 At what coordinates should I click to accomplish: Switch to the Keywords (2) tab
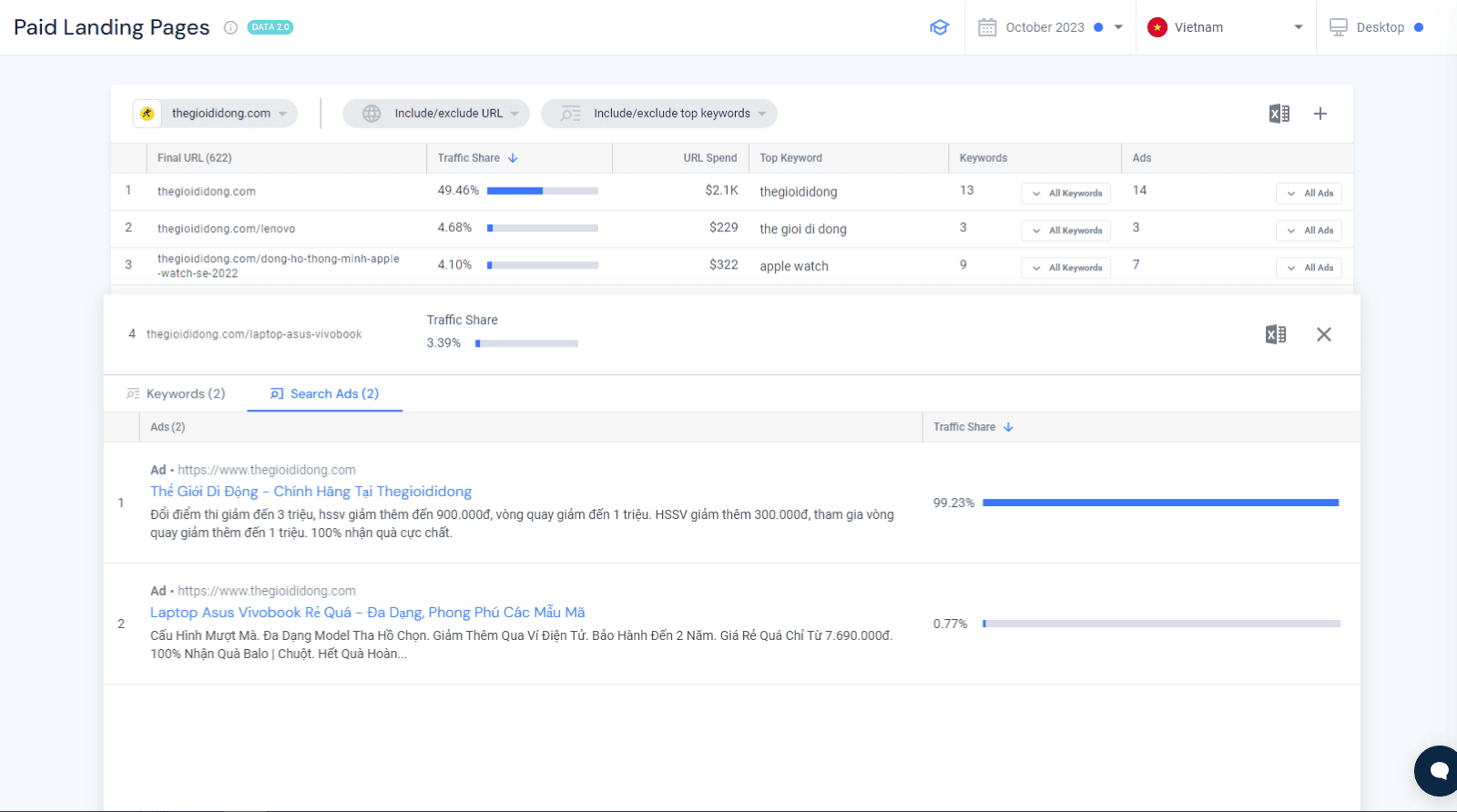point(176,393)
